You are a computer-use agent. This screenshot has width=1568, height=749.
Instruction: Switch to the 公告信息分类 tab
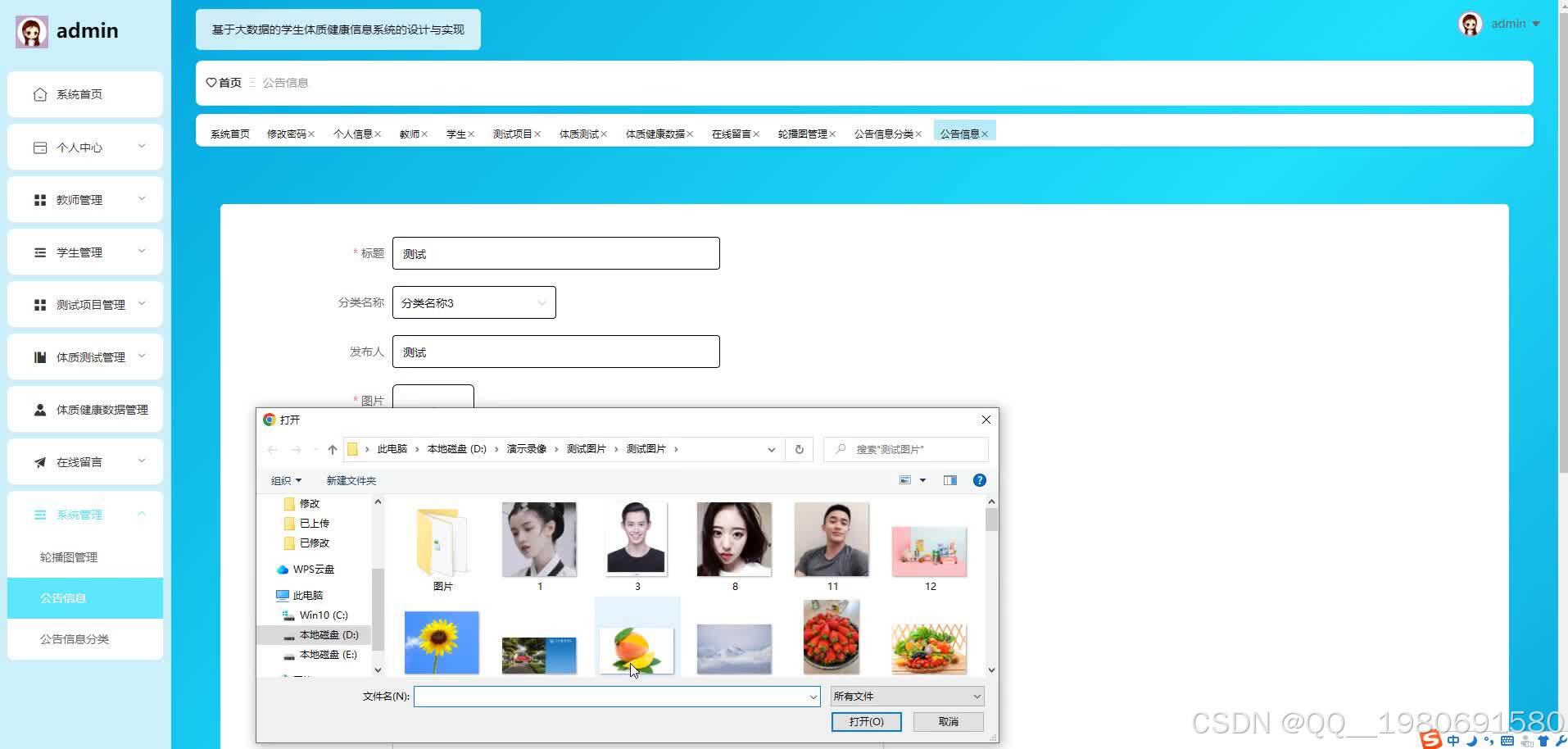click(883, 134)
